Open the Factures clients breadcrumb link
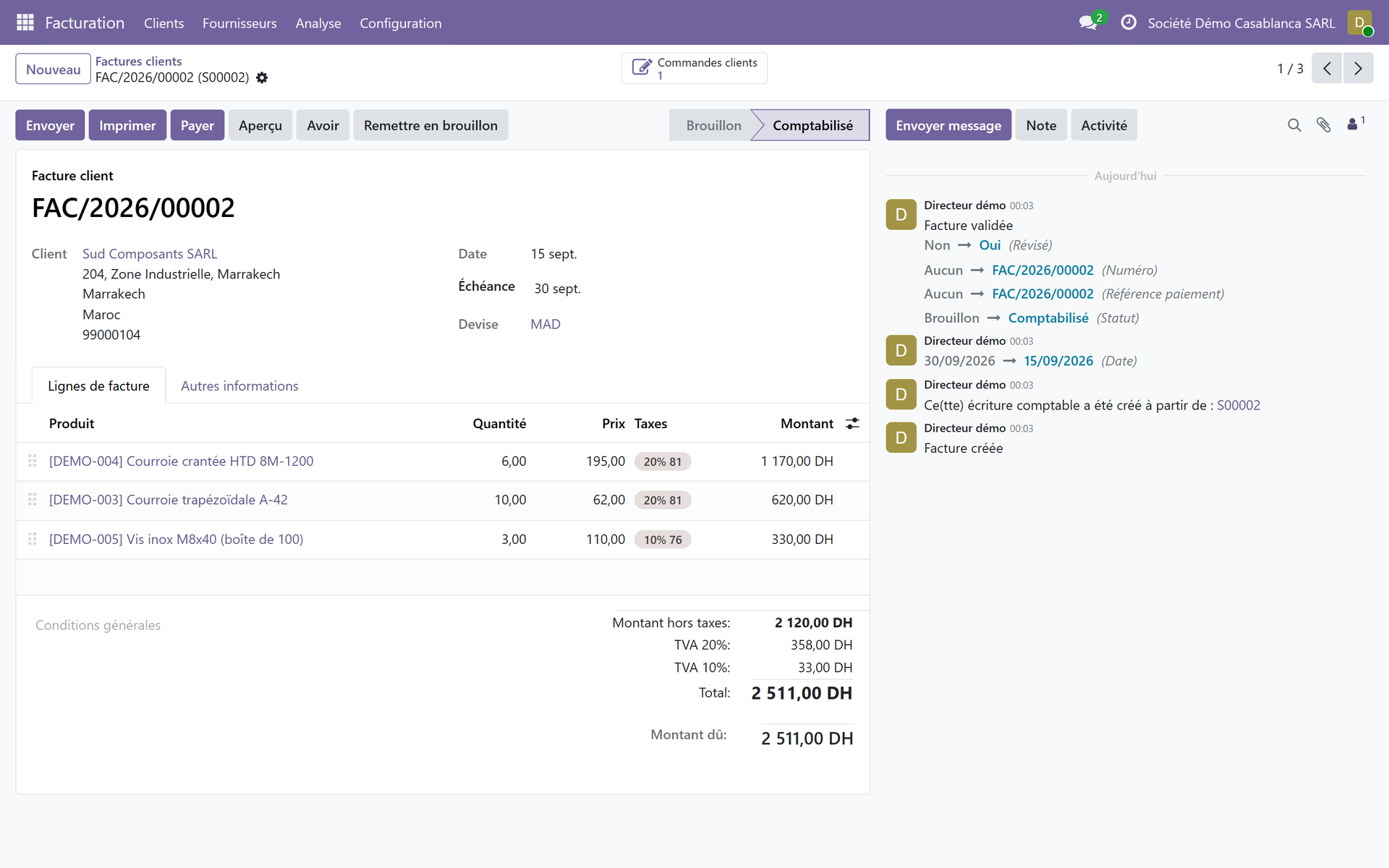This screenshot has height=868, width=1389. [x=138, y=61]
